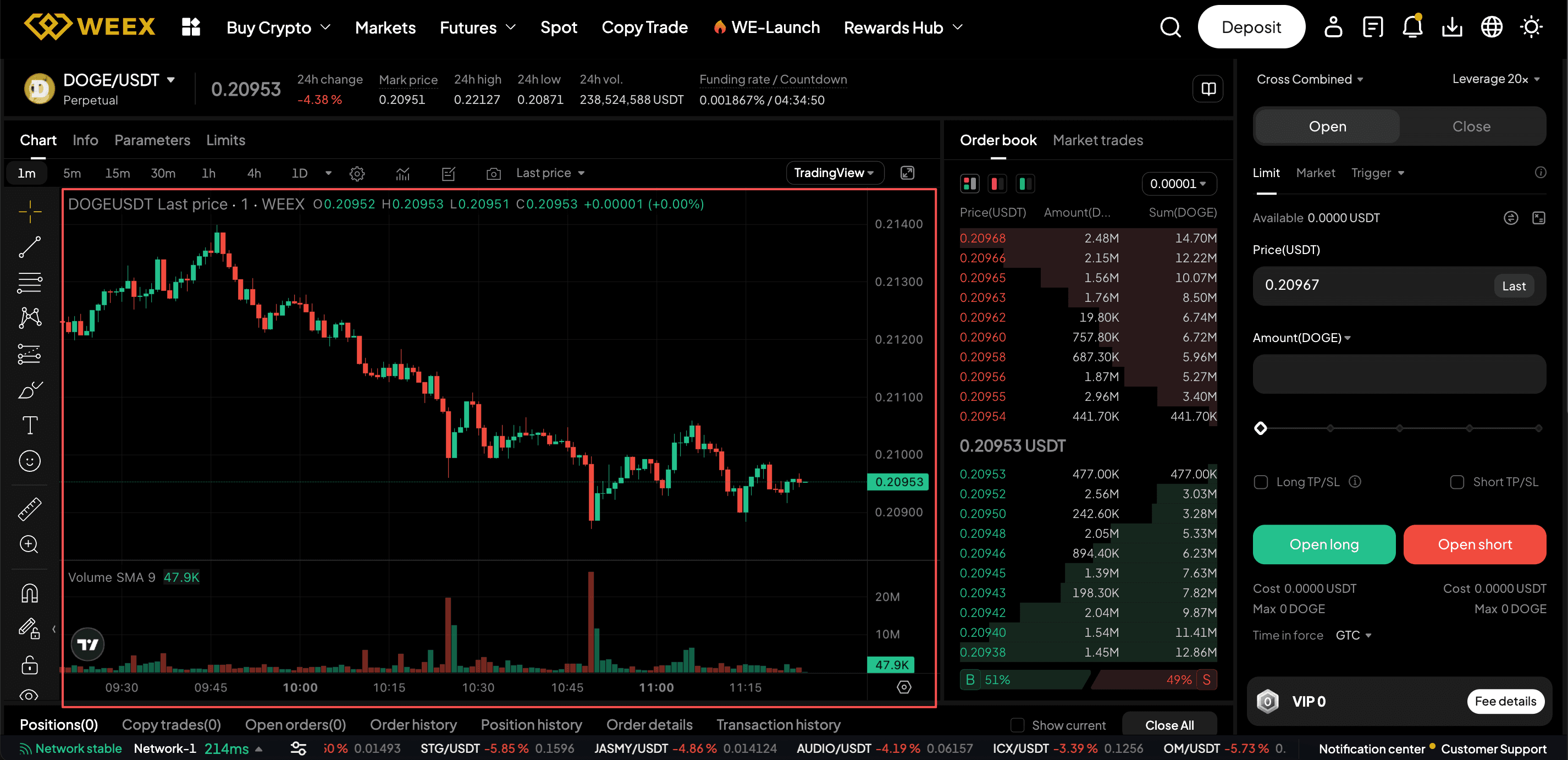1568x760 pixels.
Task: Click the Open long button
Action: click(x=1323, y=544)
